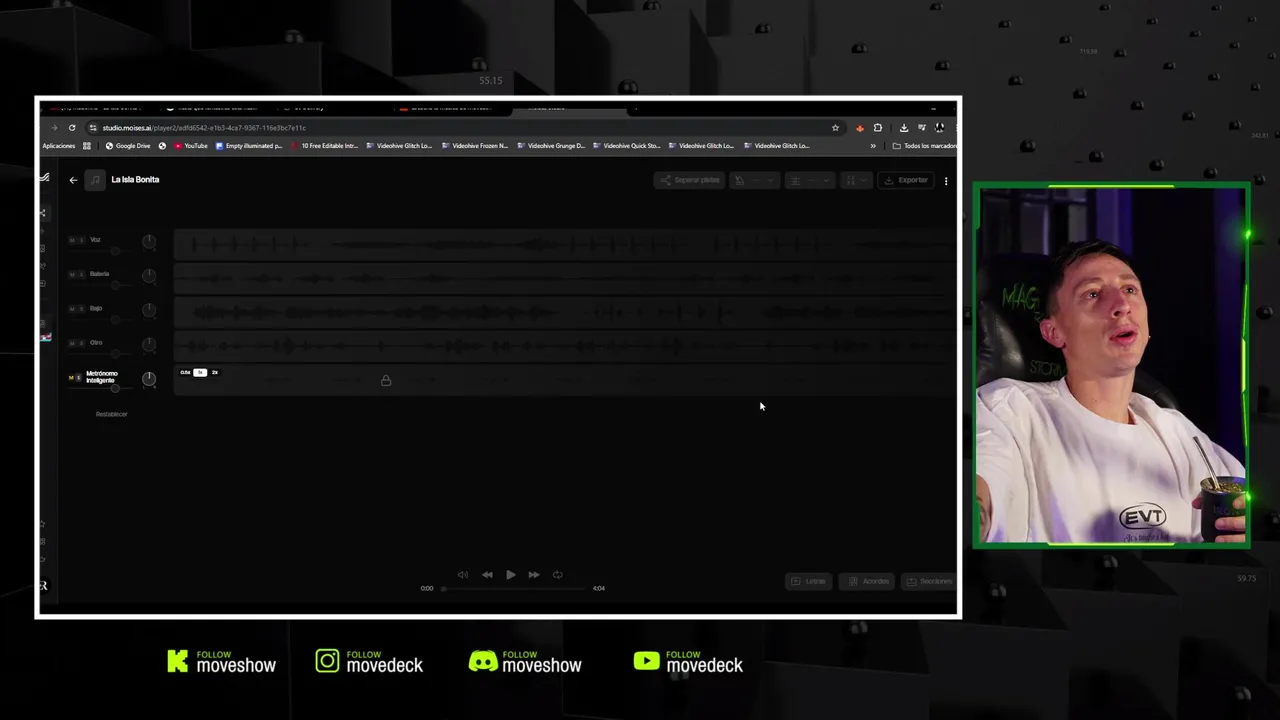Open the grid layout dropdown in toolbar
Image resolution: width=1280 pixels, height=720 pixels.
coord(856,180)
